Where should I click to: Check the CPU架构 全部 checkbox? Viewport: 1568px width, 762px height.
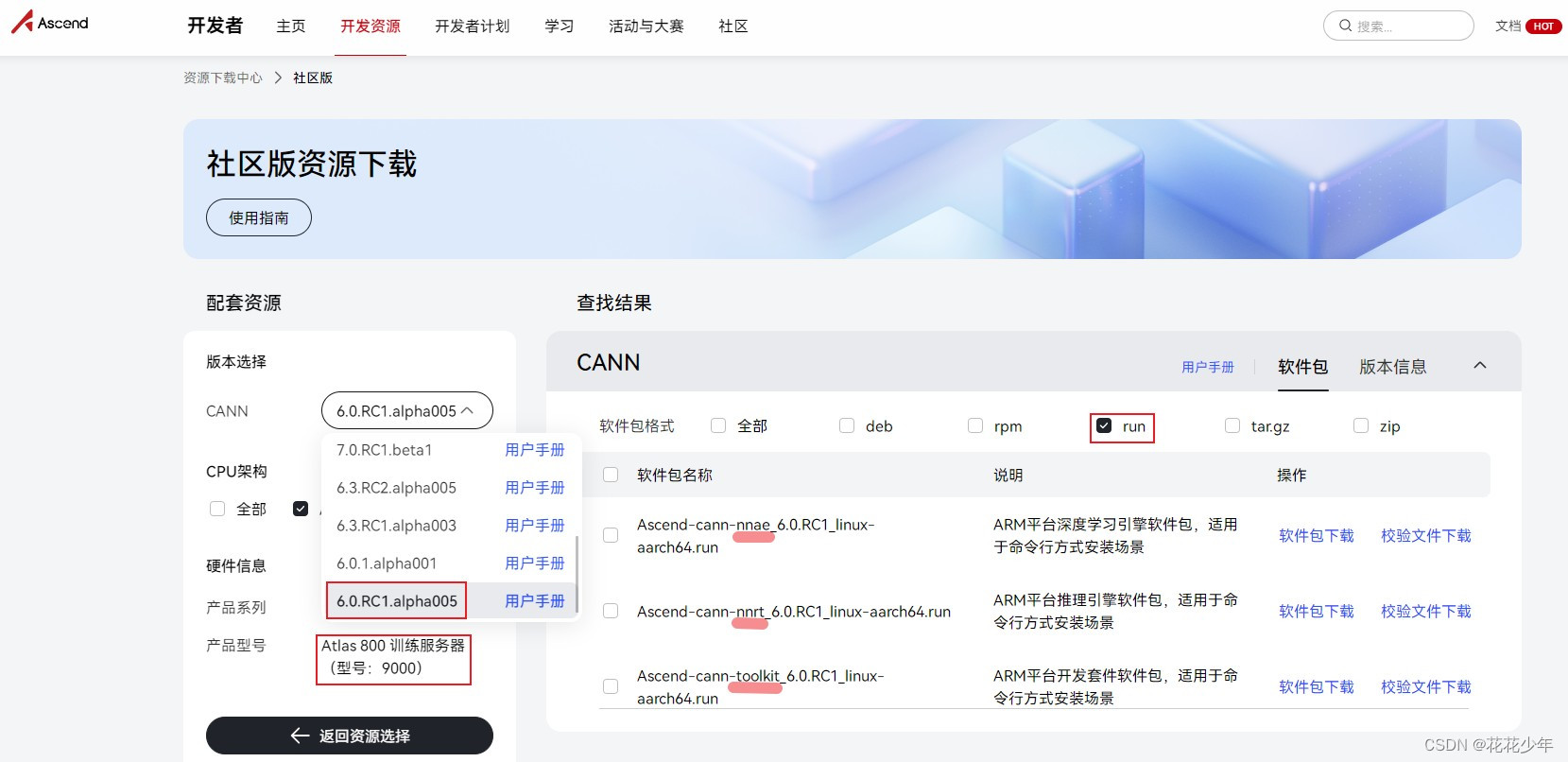tap(217, 509)
